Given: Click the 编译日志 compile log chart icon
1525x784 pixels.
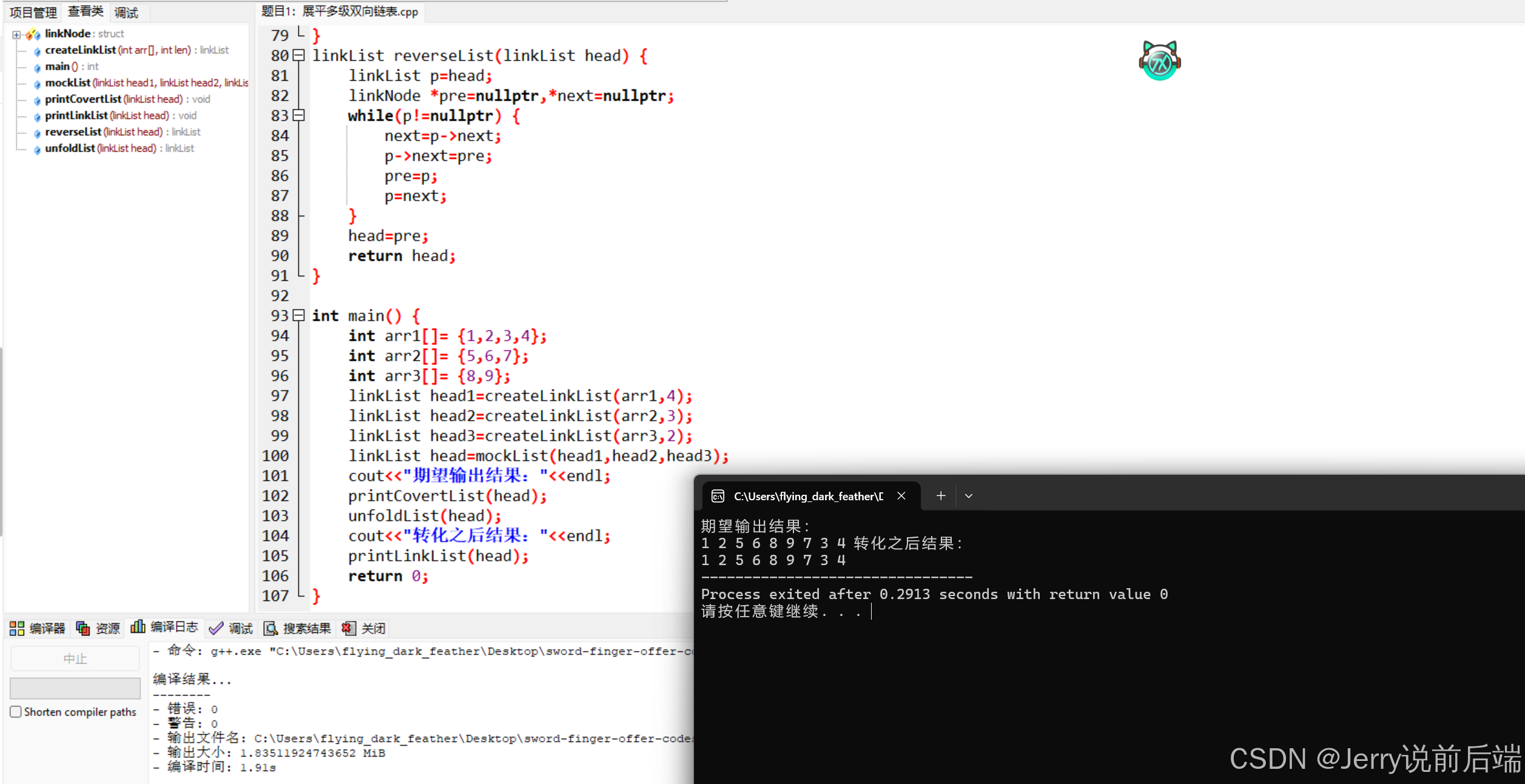Looking at the screenshot, I should 138,627.
